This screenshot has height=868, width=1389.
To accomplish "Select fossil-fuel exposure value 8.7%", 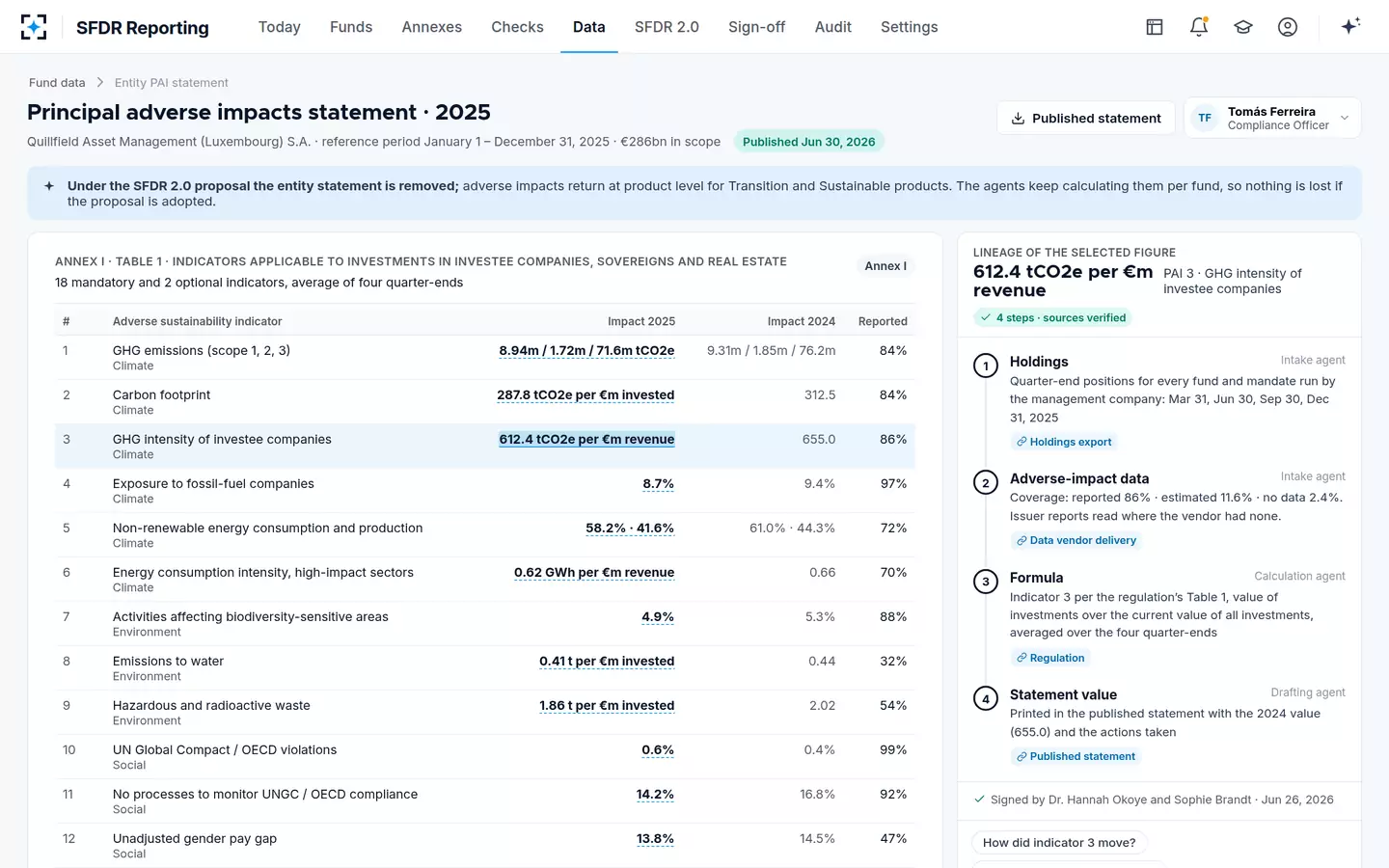I will click(659, 484).
